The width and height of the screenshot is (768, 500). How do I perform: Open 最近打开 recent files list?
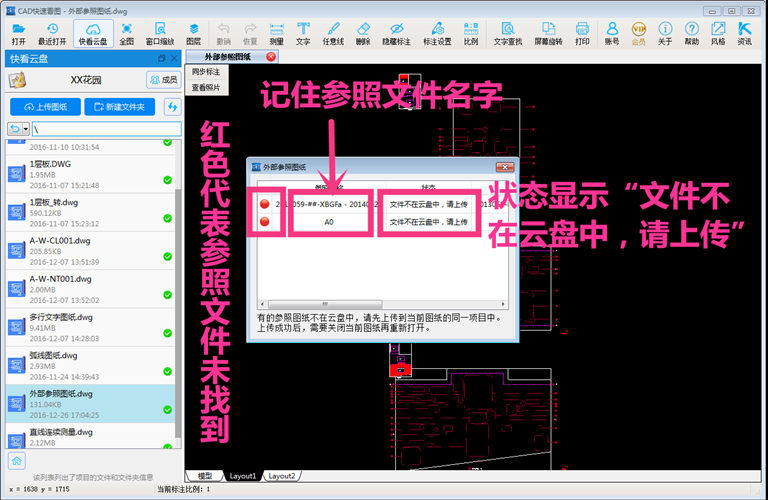click(x=52, y=34)
